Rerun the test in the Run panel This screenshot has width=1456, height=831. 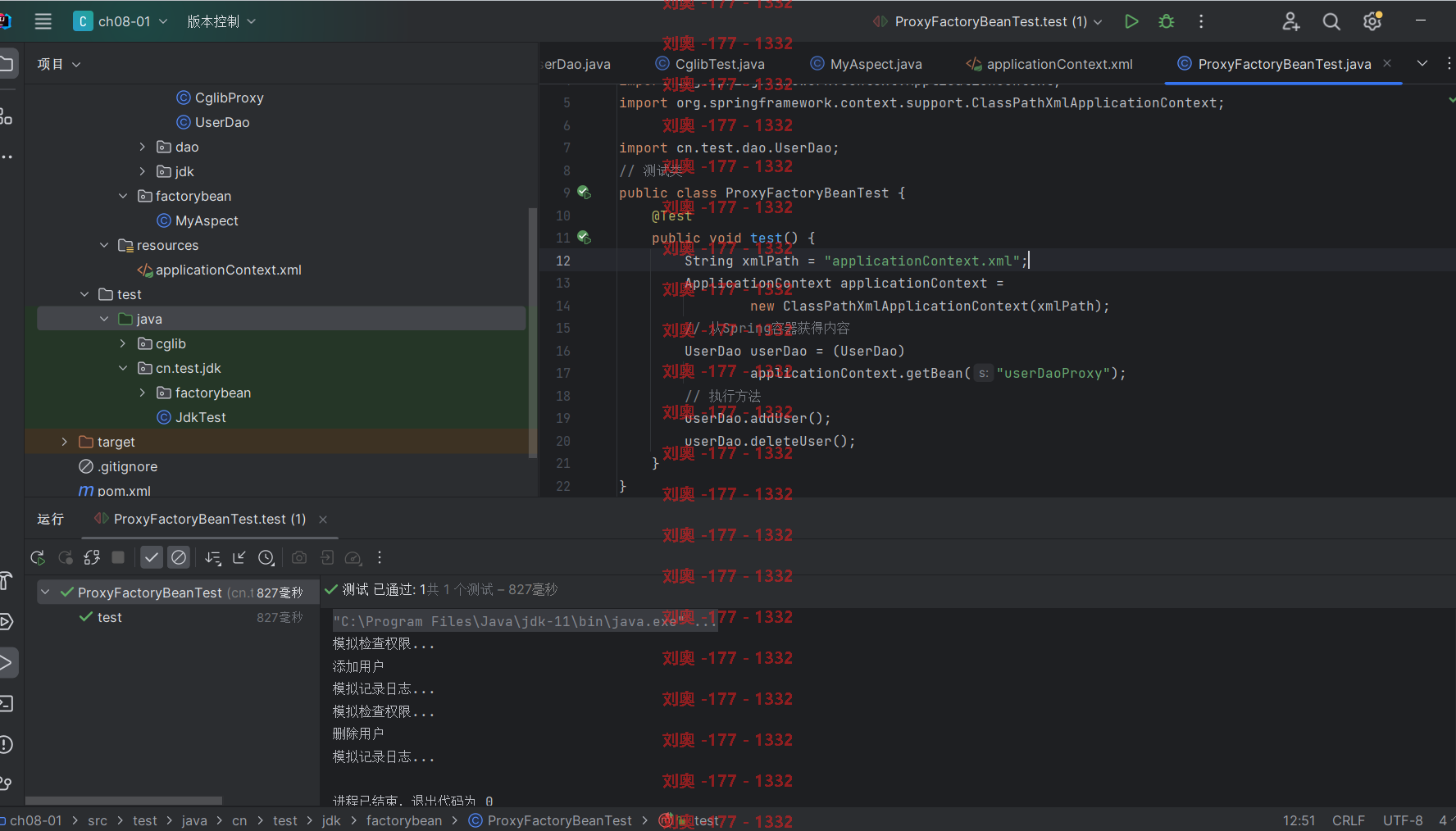tap(38, 558)
